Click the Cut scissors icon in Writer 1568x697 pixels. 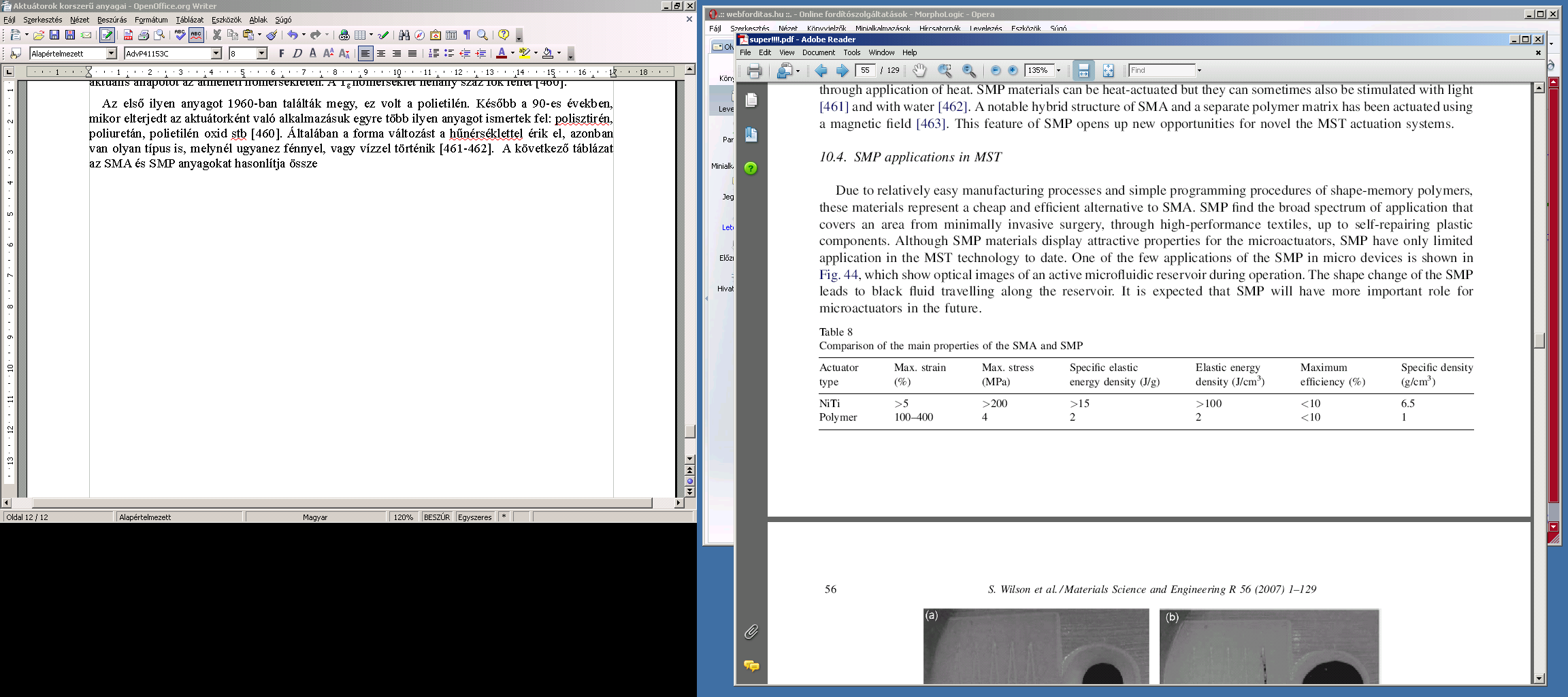(217, 35)
